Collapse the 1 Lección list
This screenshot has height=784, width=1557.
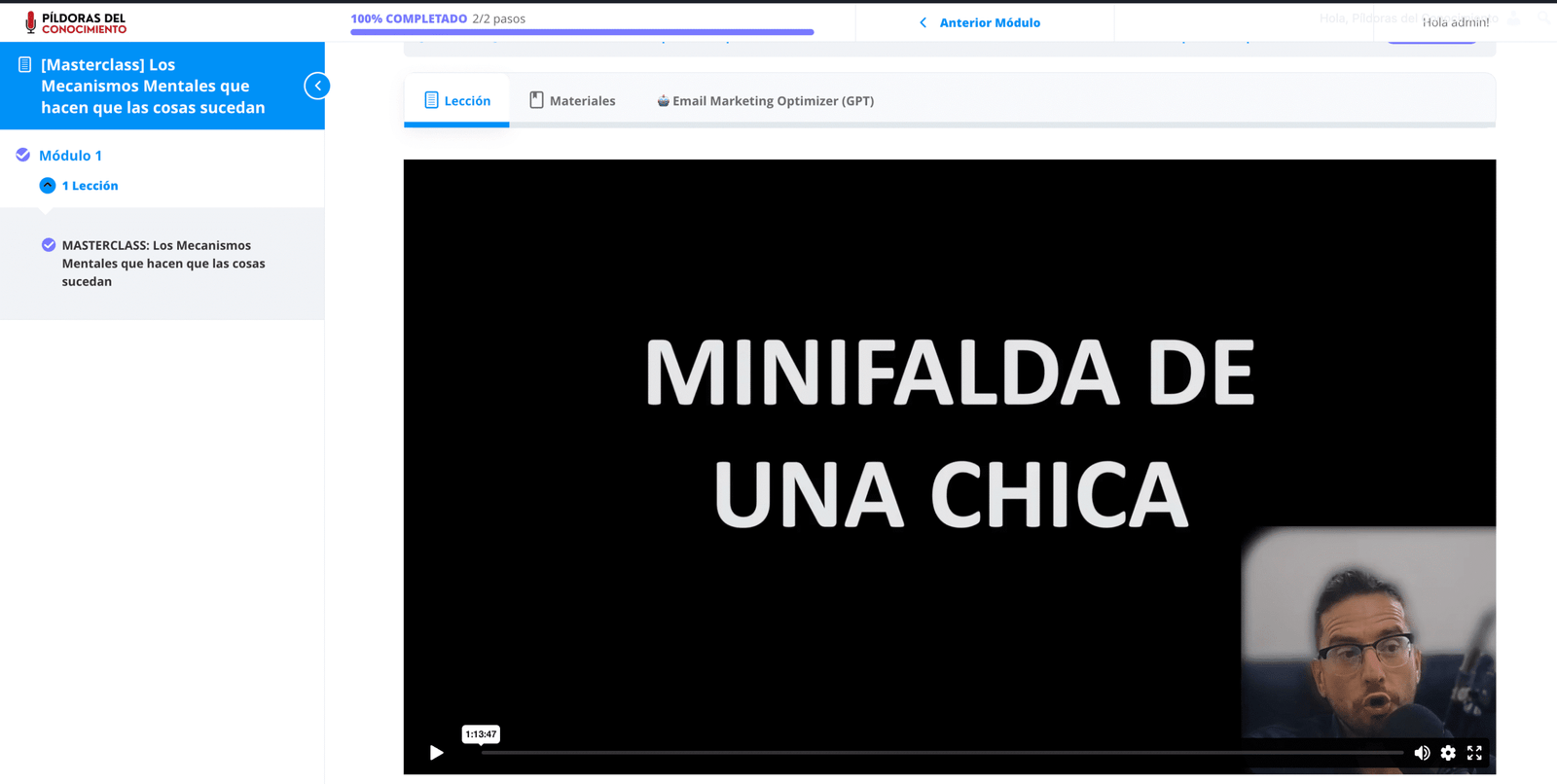click(48, 185)
